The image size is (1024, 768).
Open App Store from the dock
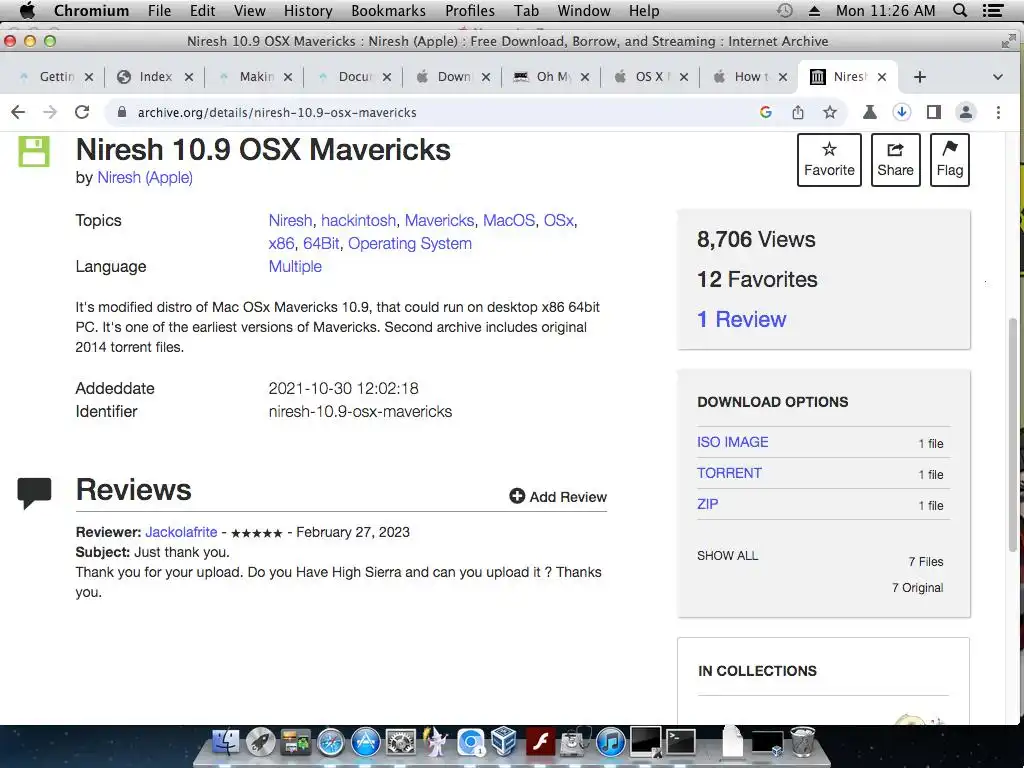[365, 743]
